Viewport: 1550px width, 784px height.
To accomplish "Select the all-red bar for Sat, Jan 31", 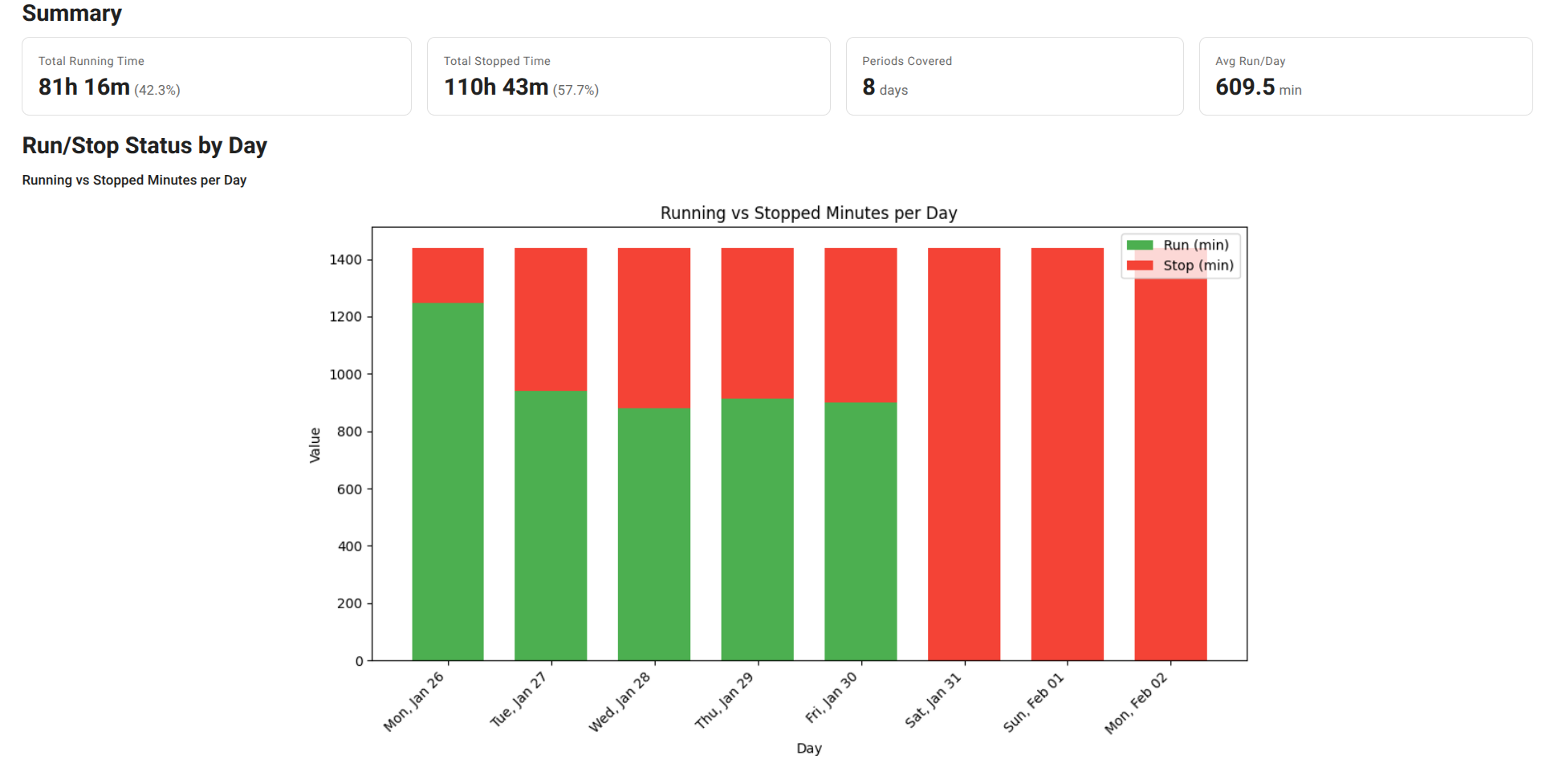I will 963,454.
